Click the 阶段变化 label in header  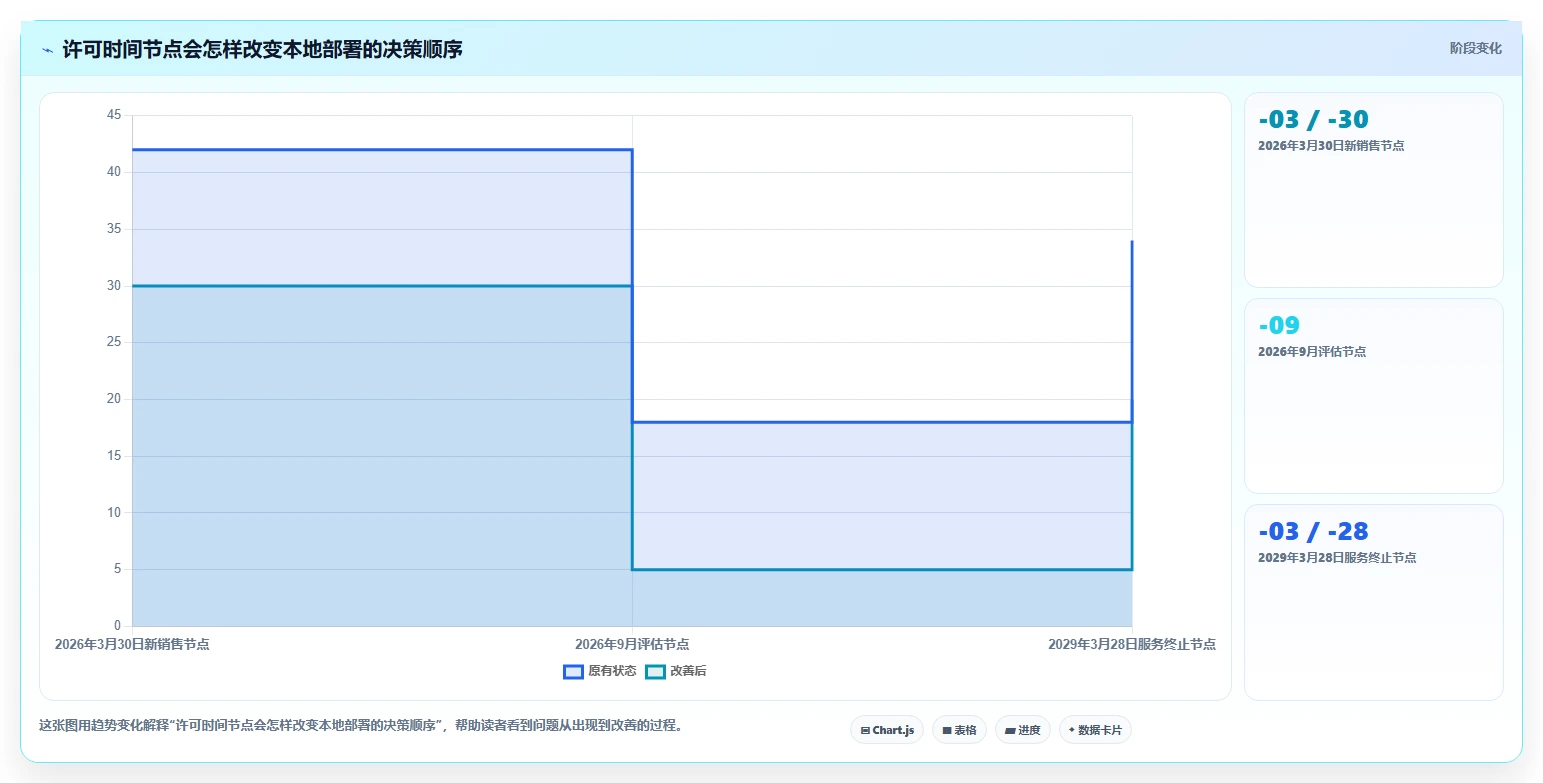click(x=1476, y=48)
